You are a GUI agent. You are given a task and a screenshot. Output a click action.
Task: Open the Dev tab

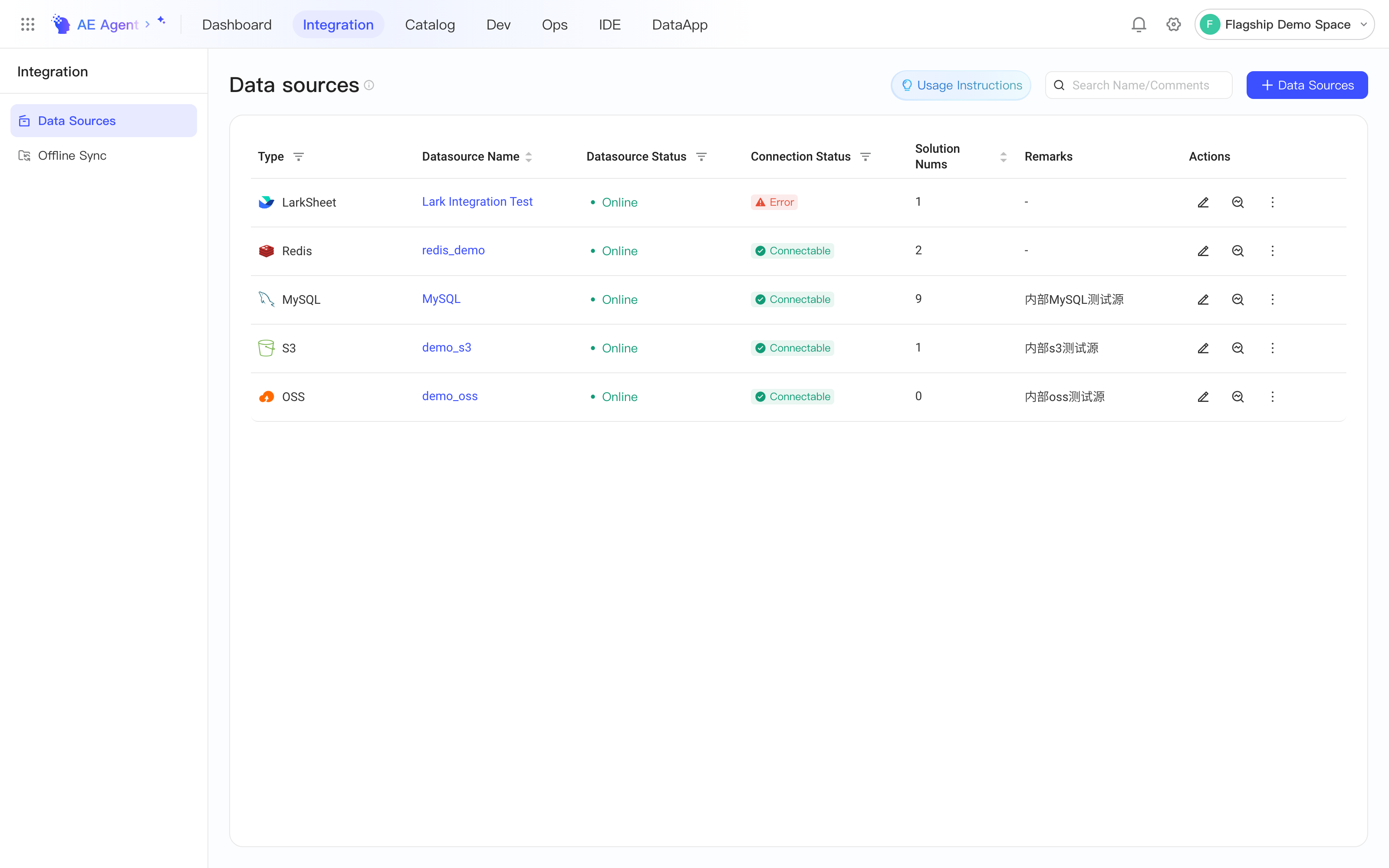[x=498, y=24]
